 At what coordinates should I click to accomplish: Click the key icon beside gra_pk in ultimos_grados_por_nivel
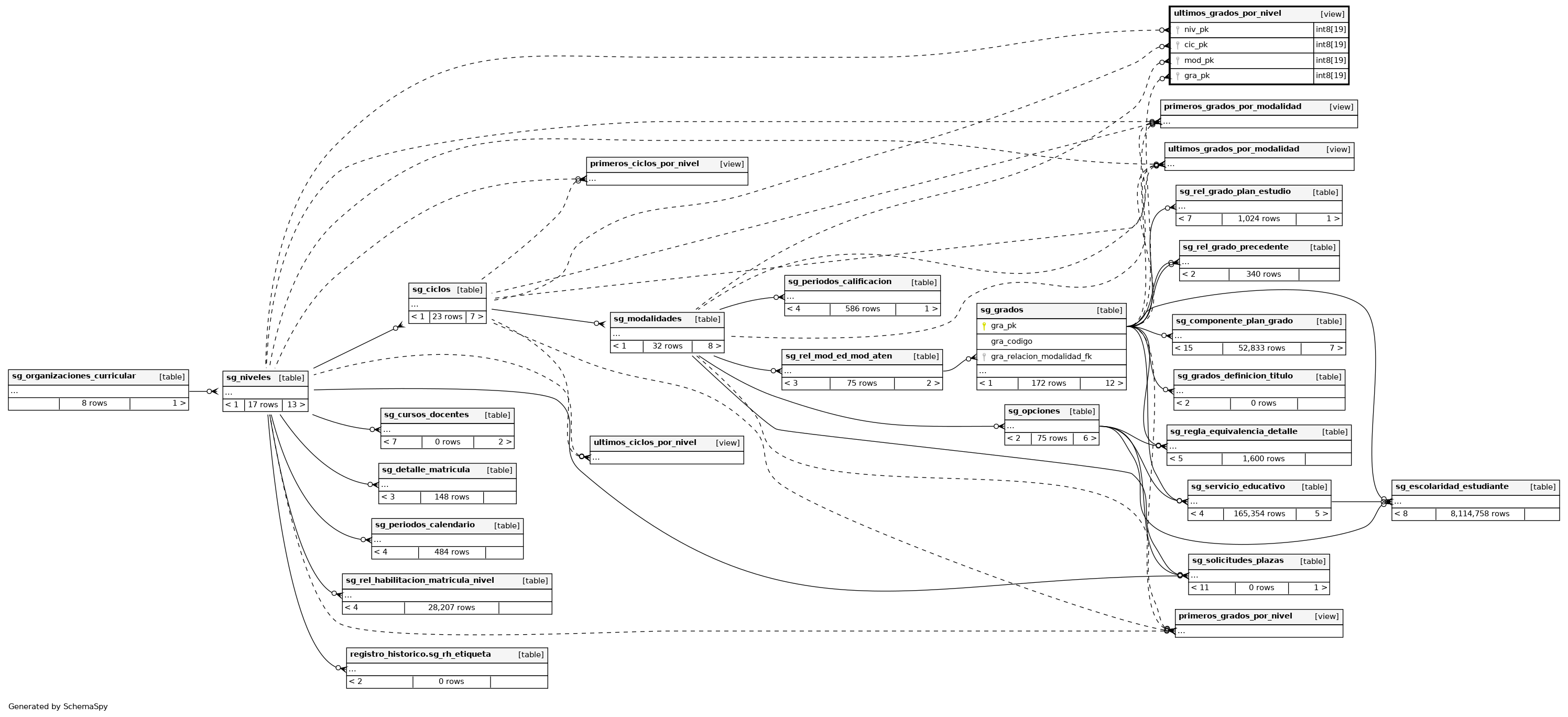coord(1177,76)
